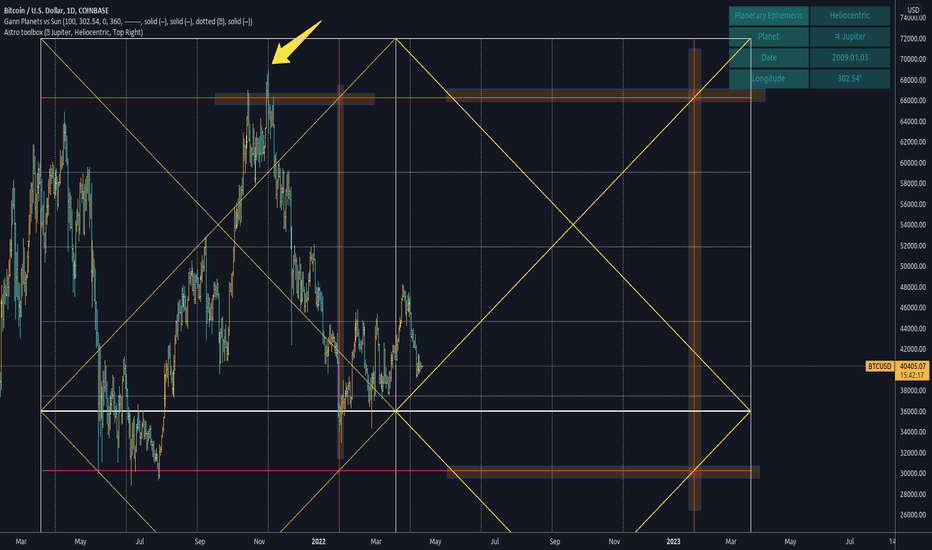Click the 68000.00 price axis label
The image size is (932, 550).
point(913,80)
